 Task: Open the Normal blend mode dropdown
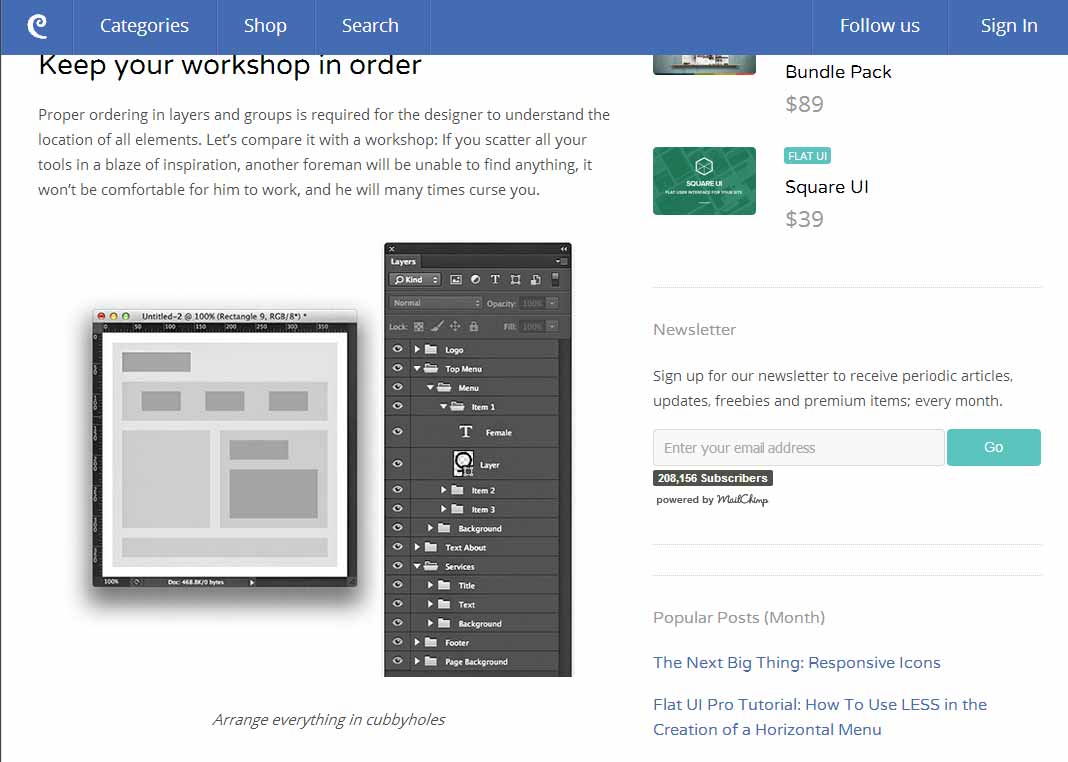pyautogui.click(x=436, y=302)
